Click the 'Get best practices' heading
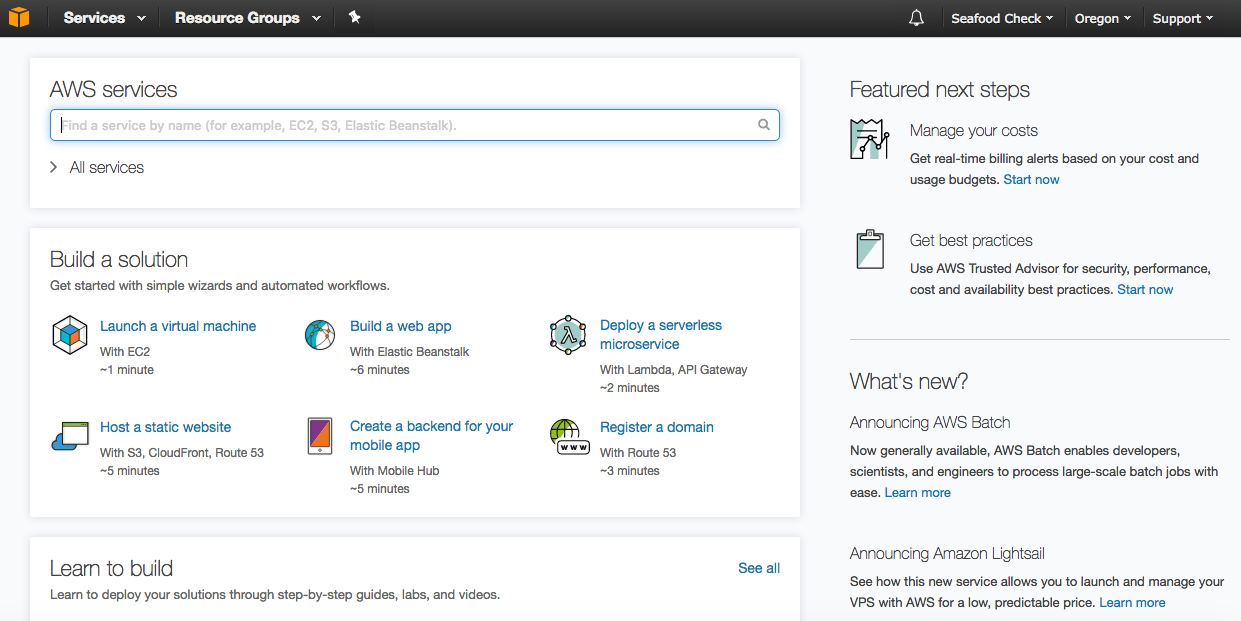This screenshot has width=1241, height=621. click(971, 240)
